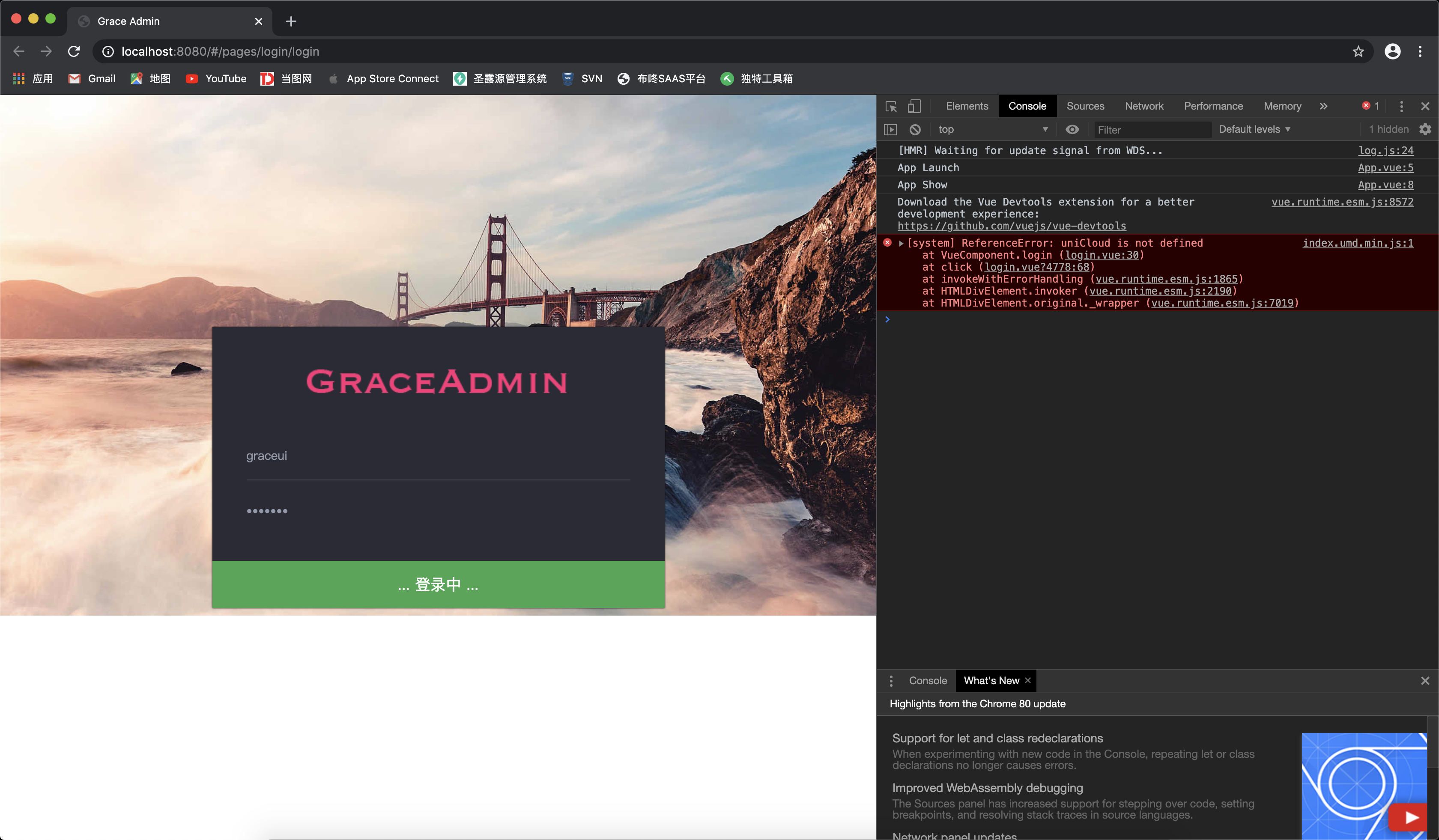The height and width of the screenshot is (840, 1439).
Task: Expand the uniCloud ReferenceError entry
Action: click(901, 244)
